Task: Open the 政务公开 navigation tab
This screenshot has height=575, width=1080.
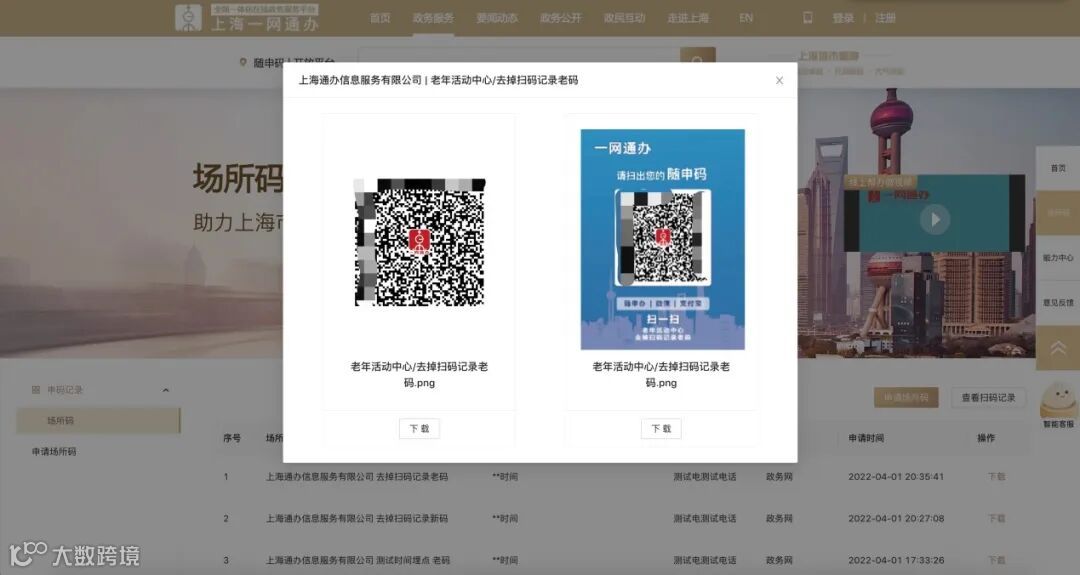Action: point(561,18)
